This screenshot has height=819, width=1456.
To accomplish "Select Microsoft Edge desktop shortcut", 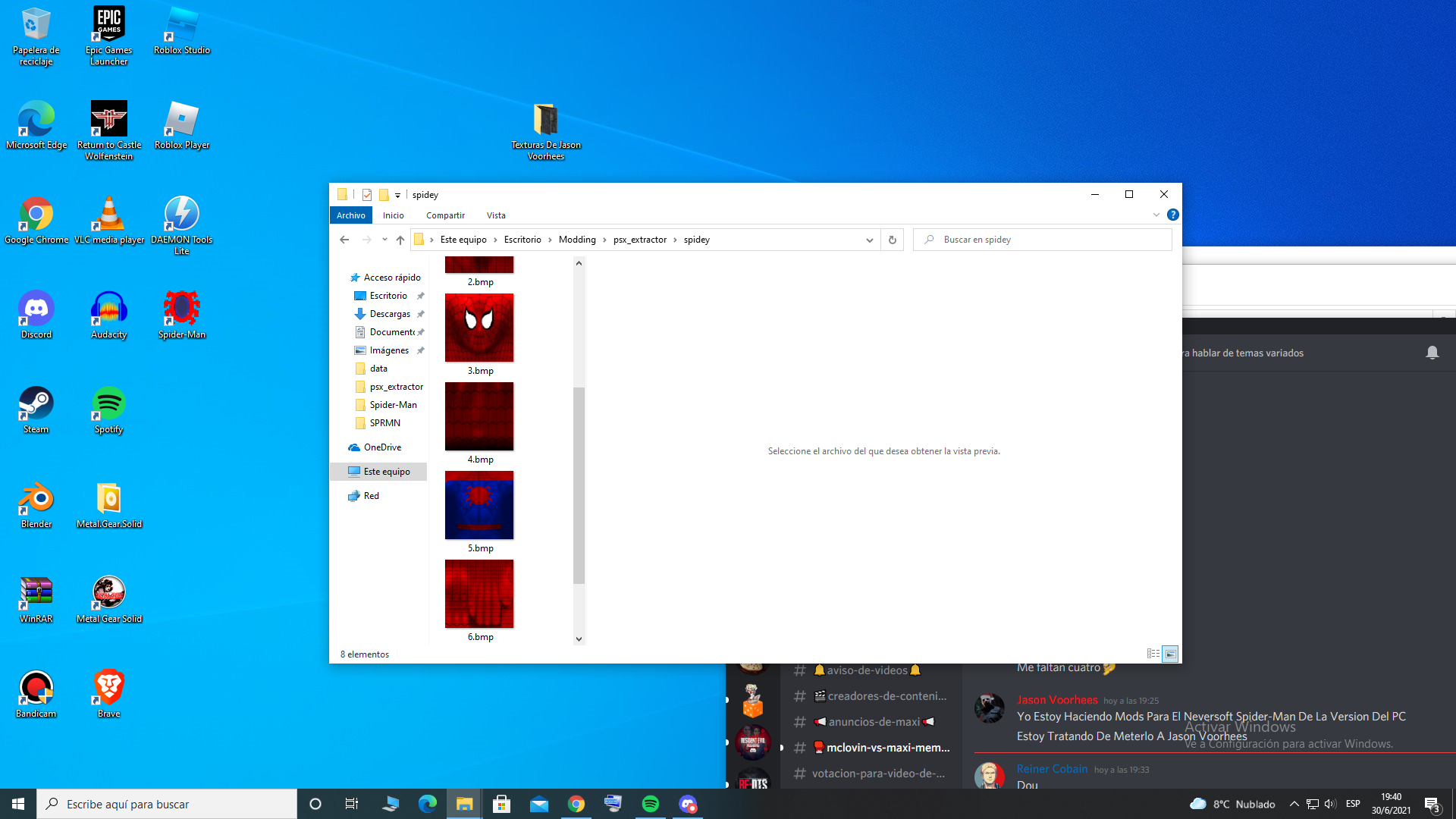I will pyautogui.click(x=36, y=125).
